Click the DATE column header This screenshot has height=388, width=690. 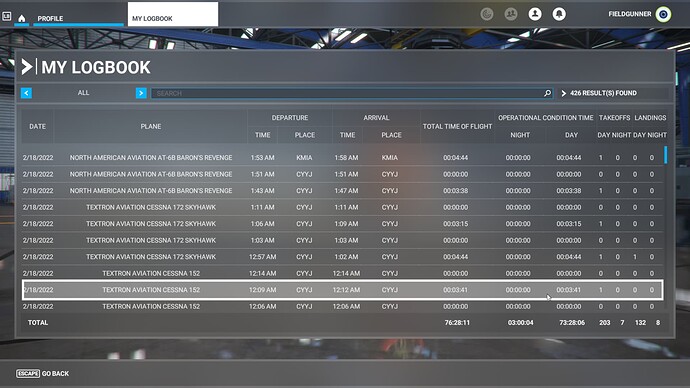click(37, 126)
